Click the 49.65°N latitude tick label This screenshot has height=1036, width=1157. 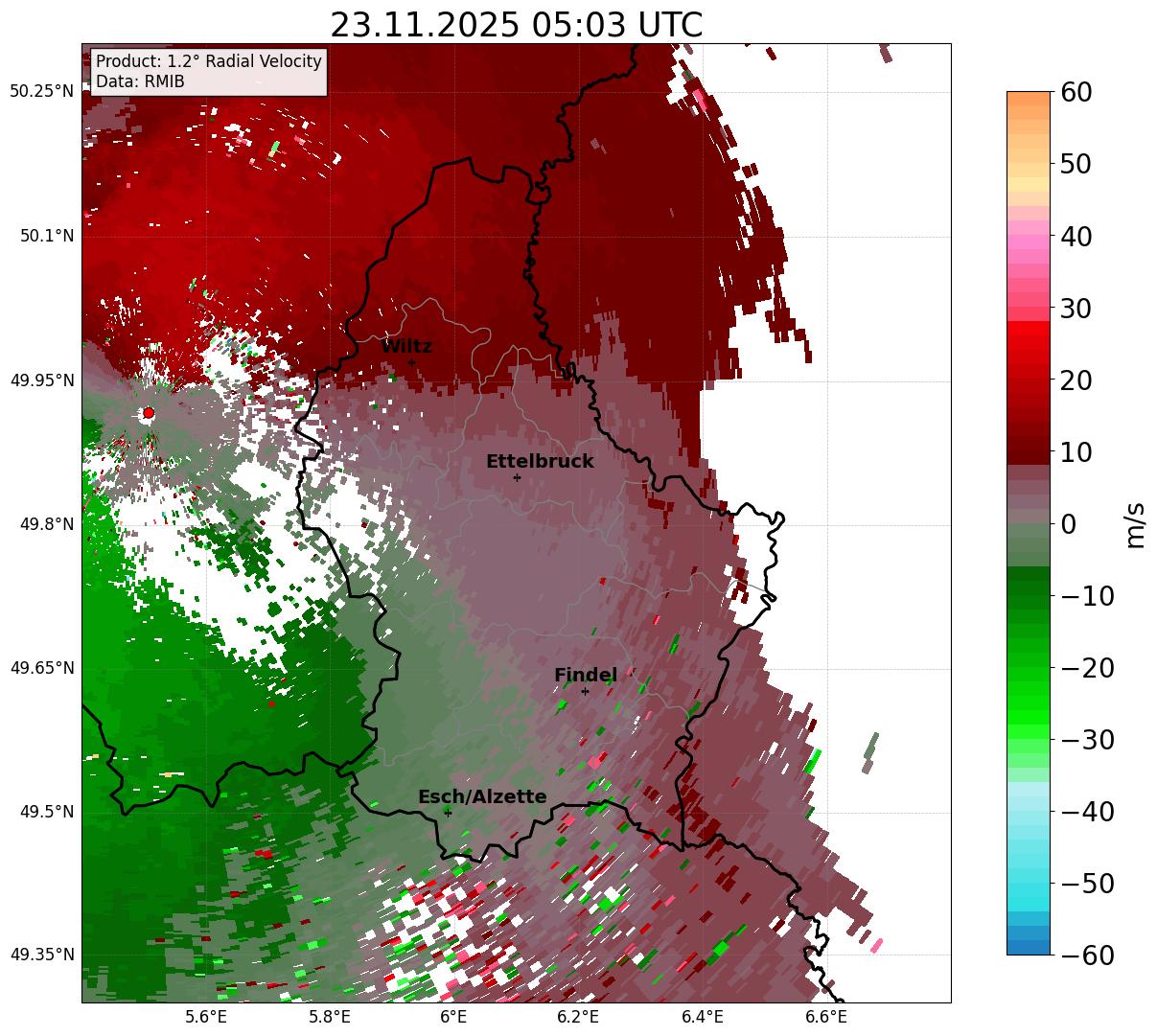click(42, 668)
